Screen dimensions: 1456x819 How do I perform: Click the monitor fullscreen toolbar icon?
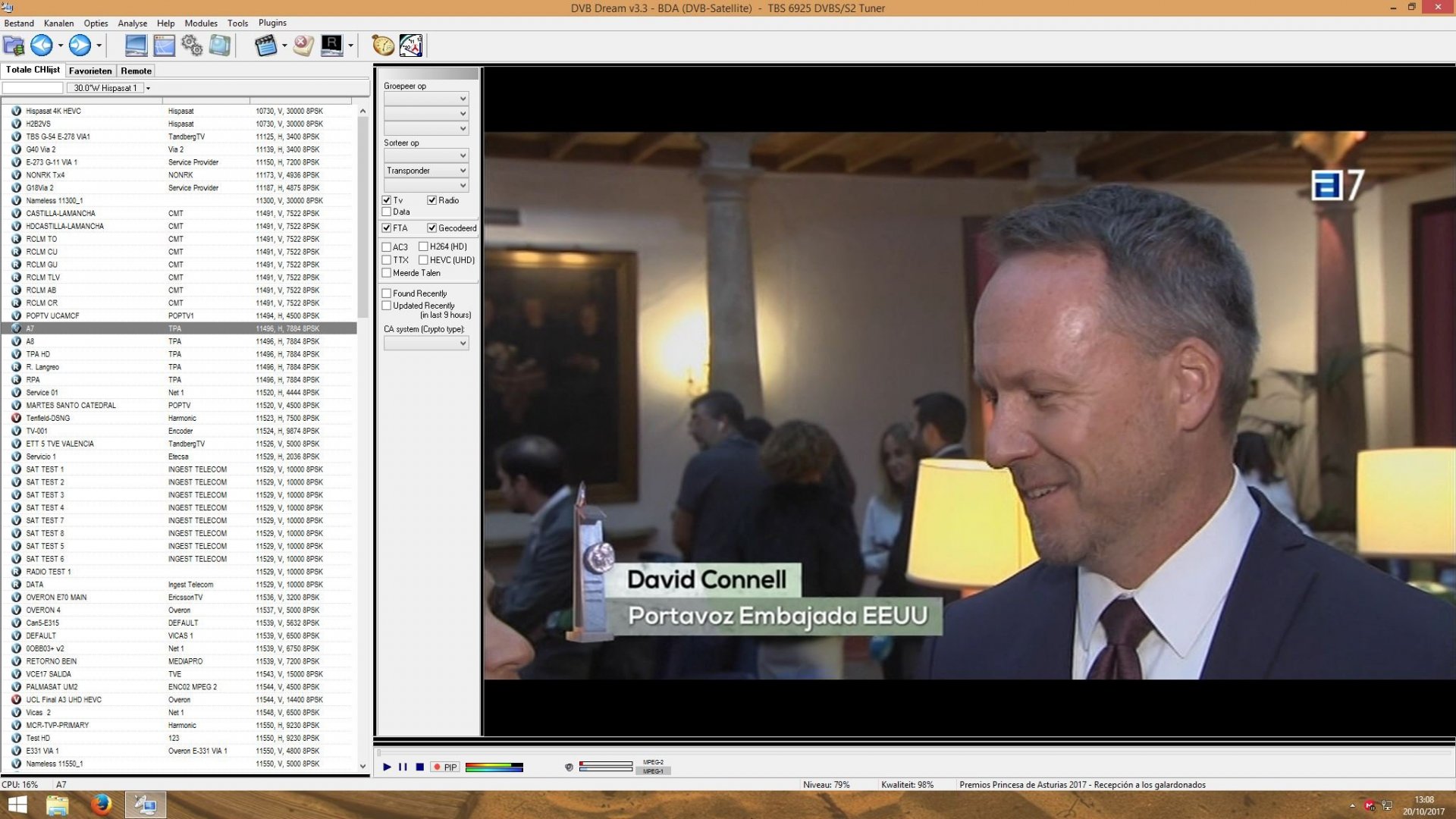(136, 45)
